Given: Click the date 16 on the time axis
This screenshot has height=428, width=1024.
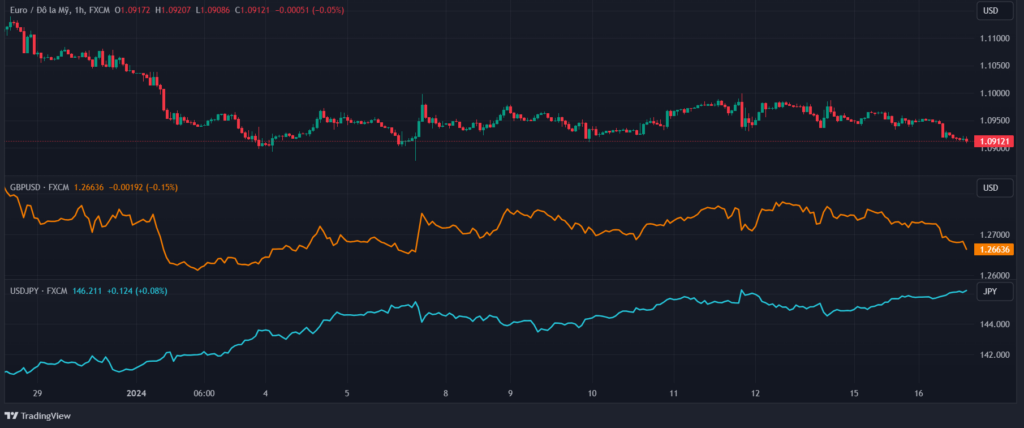Looking at the screenshot, I should [x=920, y=393].
